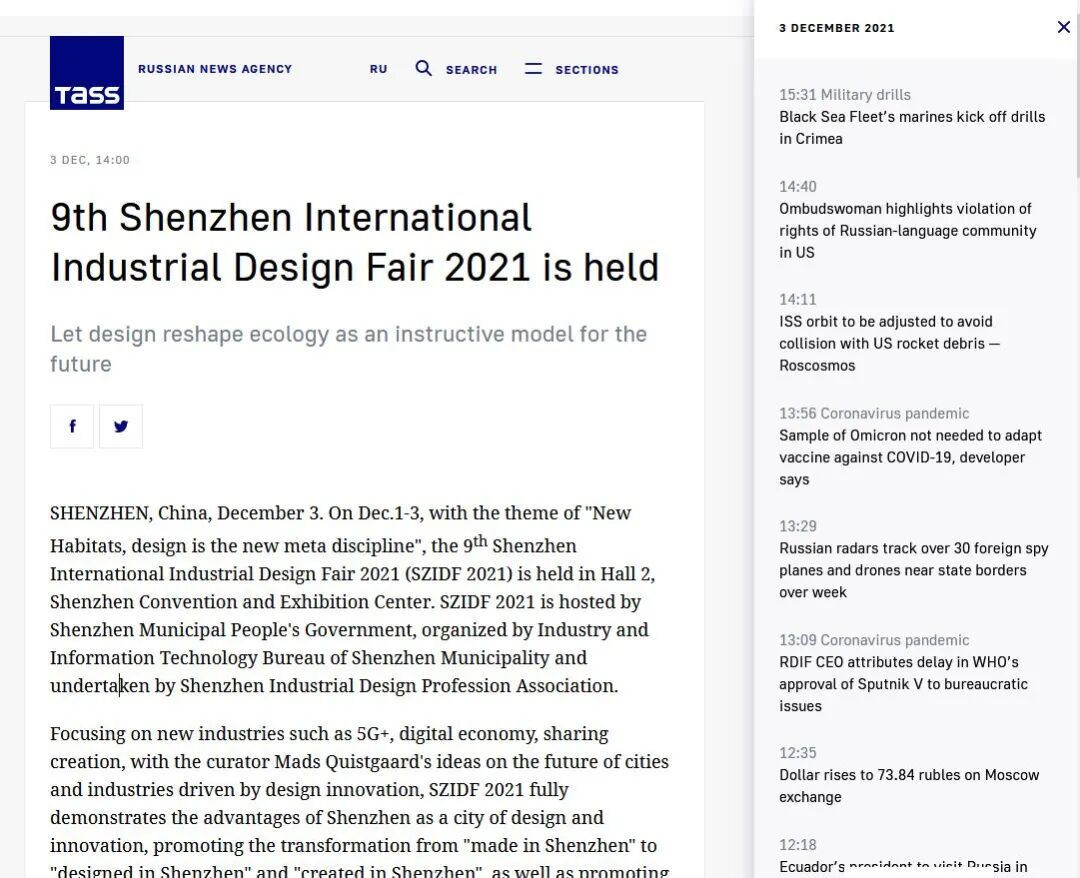Open Dollar rises to 73.84 rubles story
Screen dimensions: 1080x878
[909, 786]
